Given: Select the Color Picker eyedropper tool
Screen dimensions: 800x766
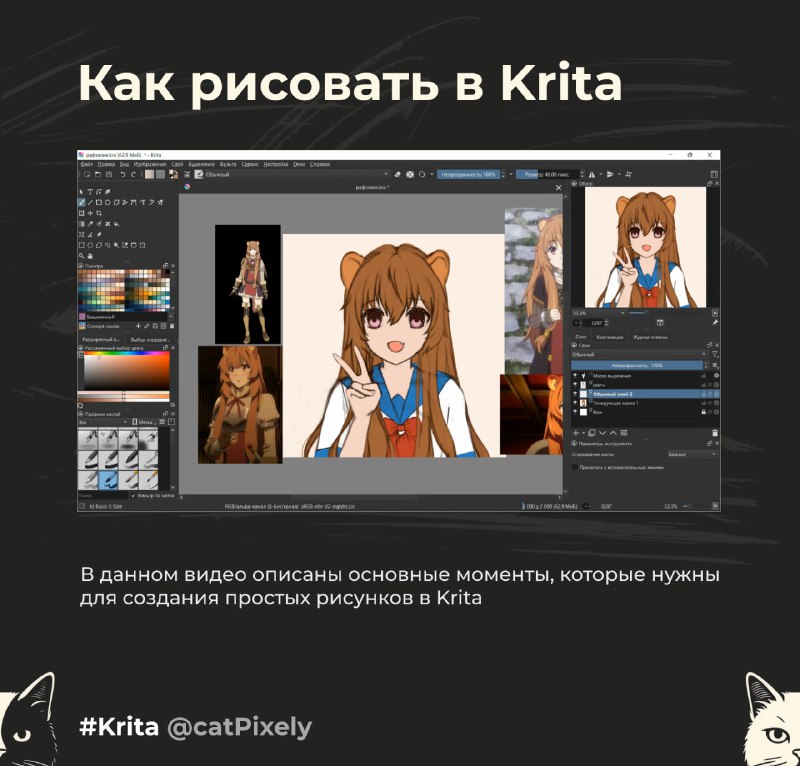Looking at the screenshot, I should (90, 224).
